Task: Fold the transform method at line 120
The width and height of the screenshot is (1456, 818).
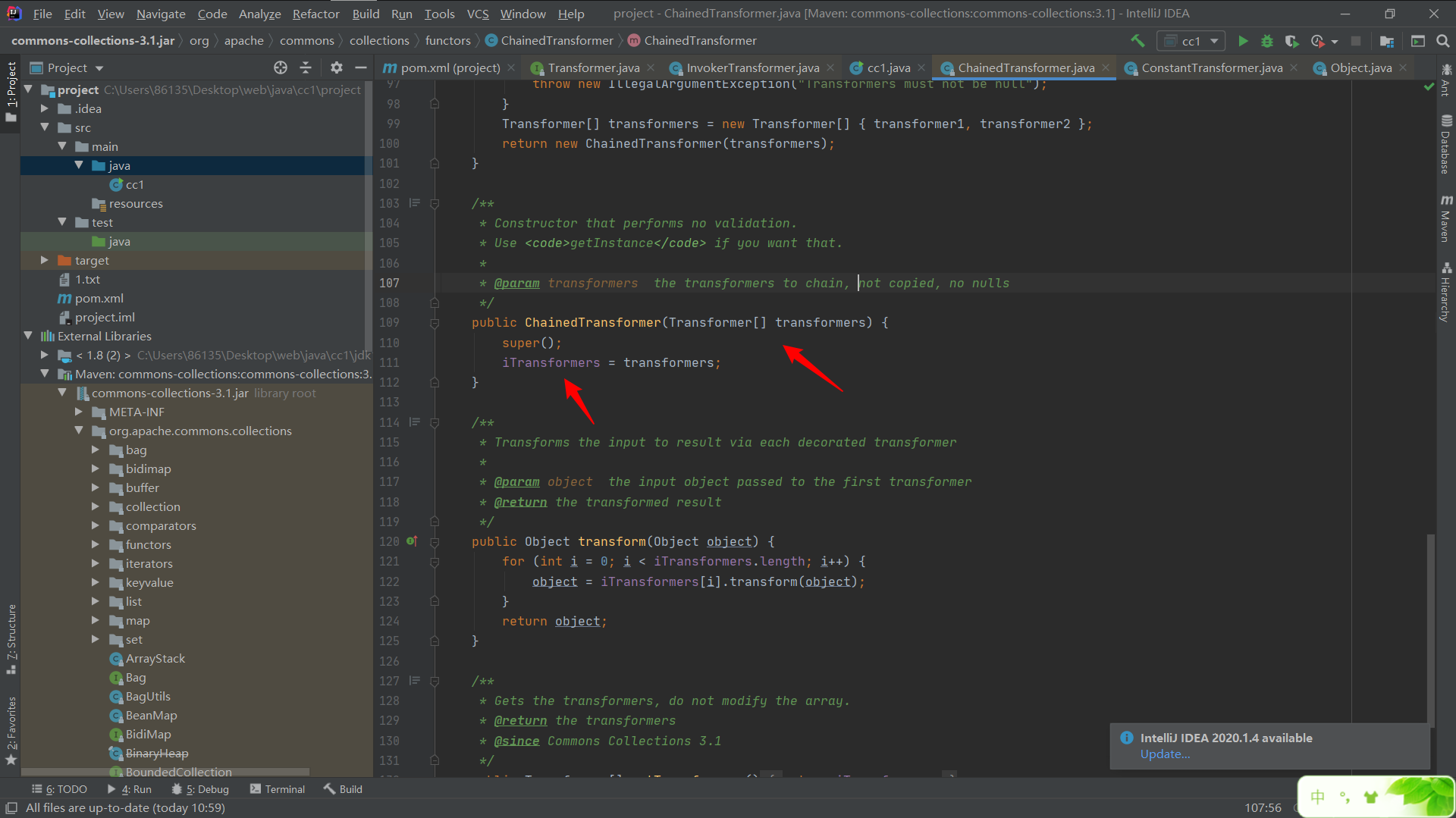Action: tap(435, 541)
